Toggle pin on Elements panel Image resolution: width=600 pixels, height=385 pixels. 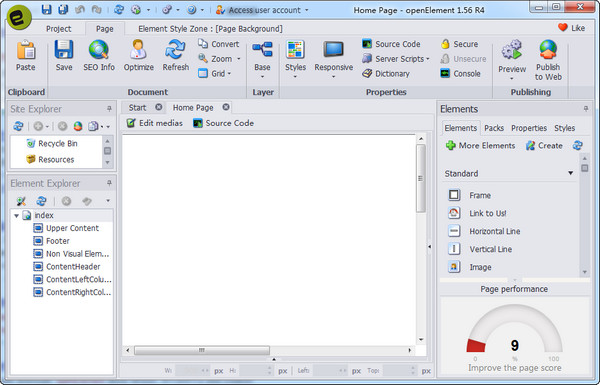[585, 109]
